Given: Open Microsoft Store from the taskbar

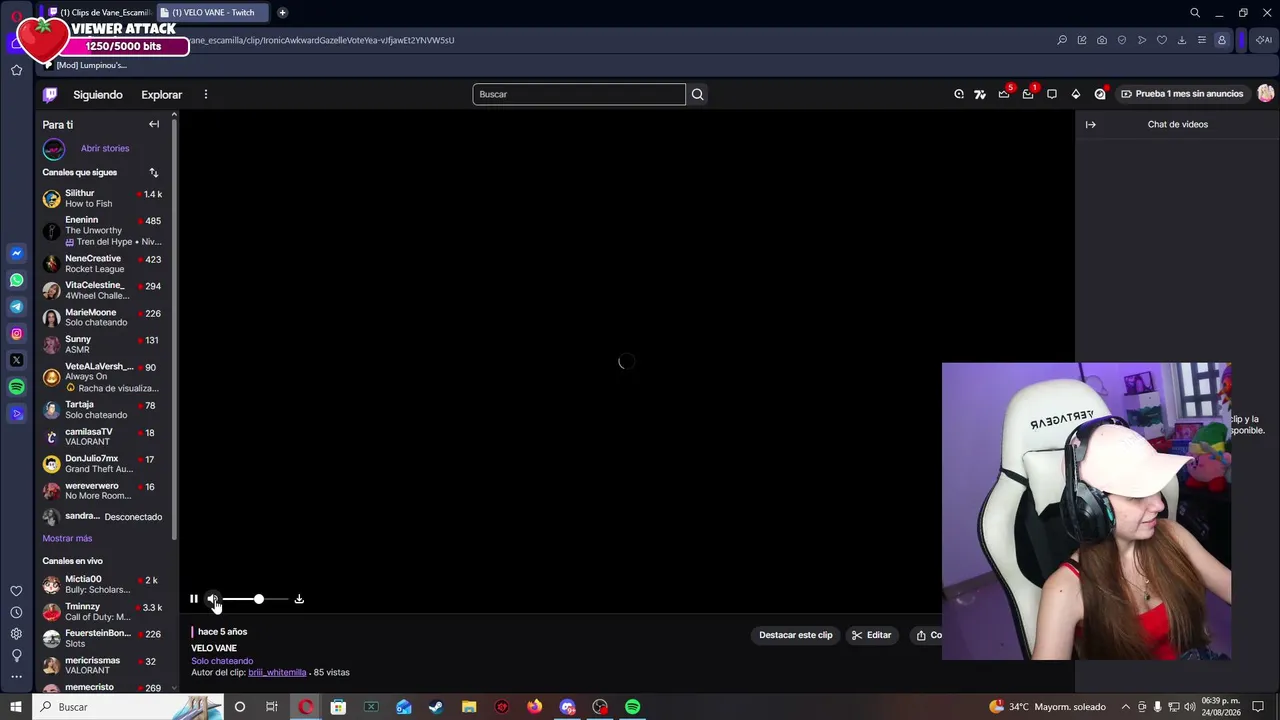Looking at the screenshot, I should [x=338, y=707].
